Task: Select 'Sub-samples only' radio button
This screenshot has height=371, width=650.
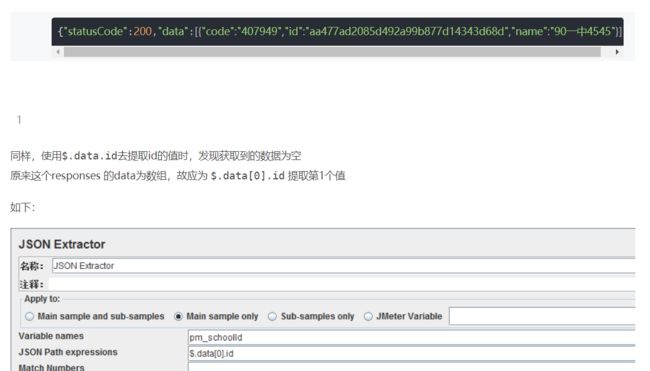Action: click(272, 316)
